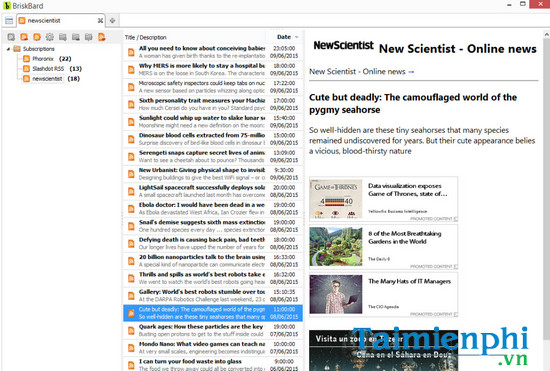Open headline 'Cute but deadly: The camouflaged world'
Viewport: 550px width, 371px height.
[413, 103]
